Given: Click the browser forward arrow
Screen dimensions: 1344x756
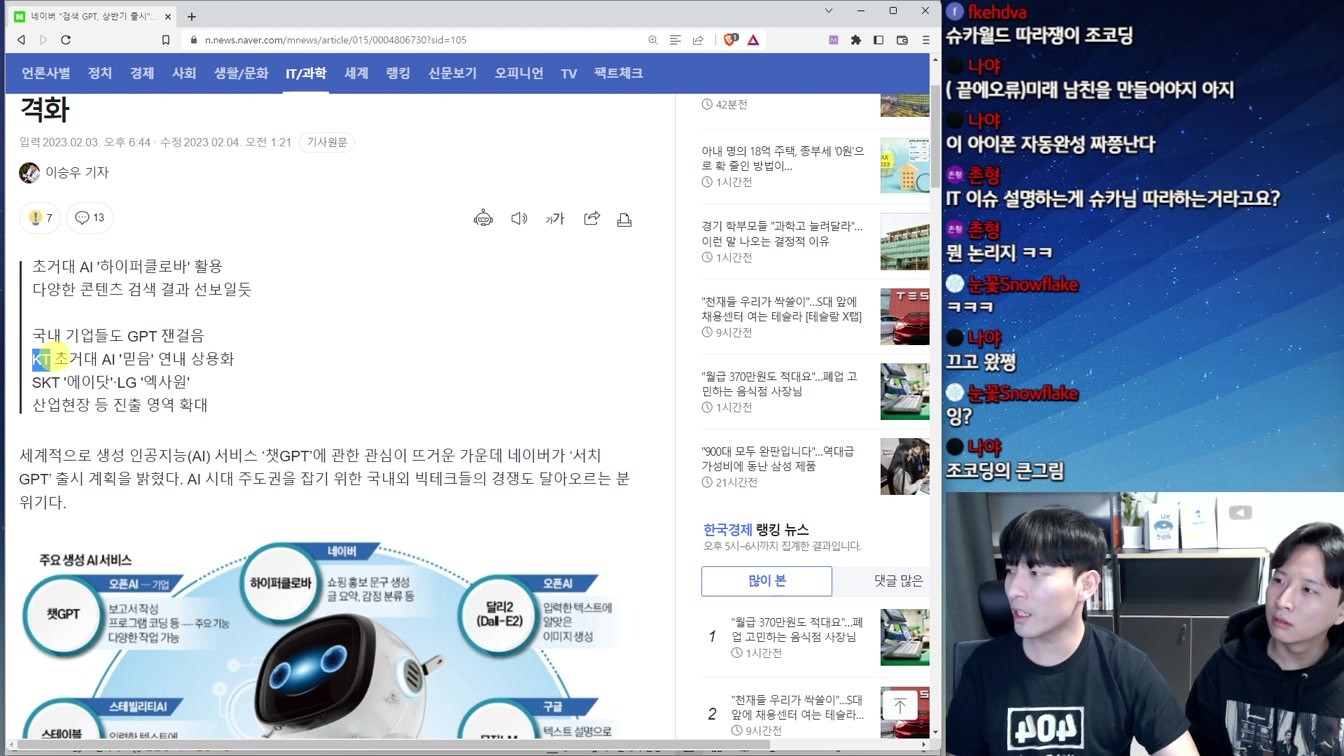Looking at the screenshot, I should click(x=43, y=40).
